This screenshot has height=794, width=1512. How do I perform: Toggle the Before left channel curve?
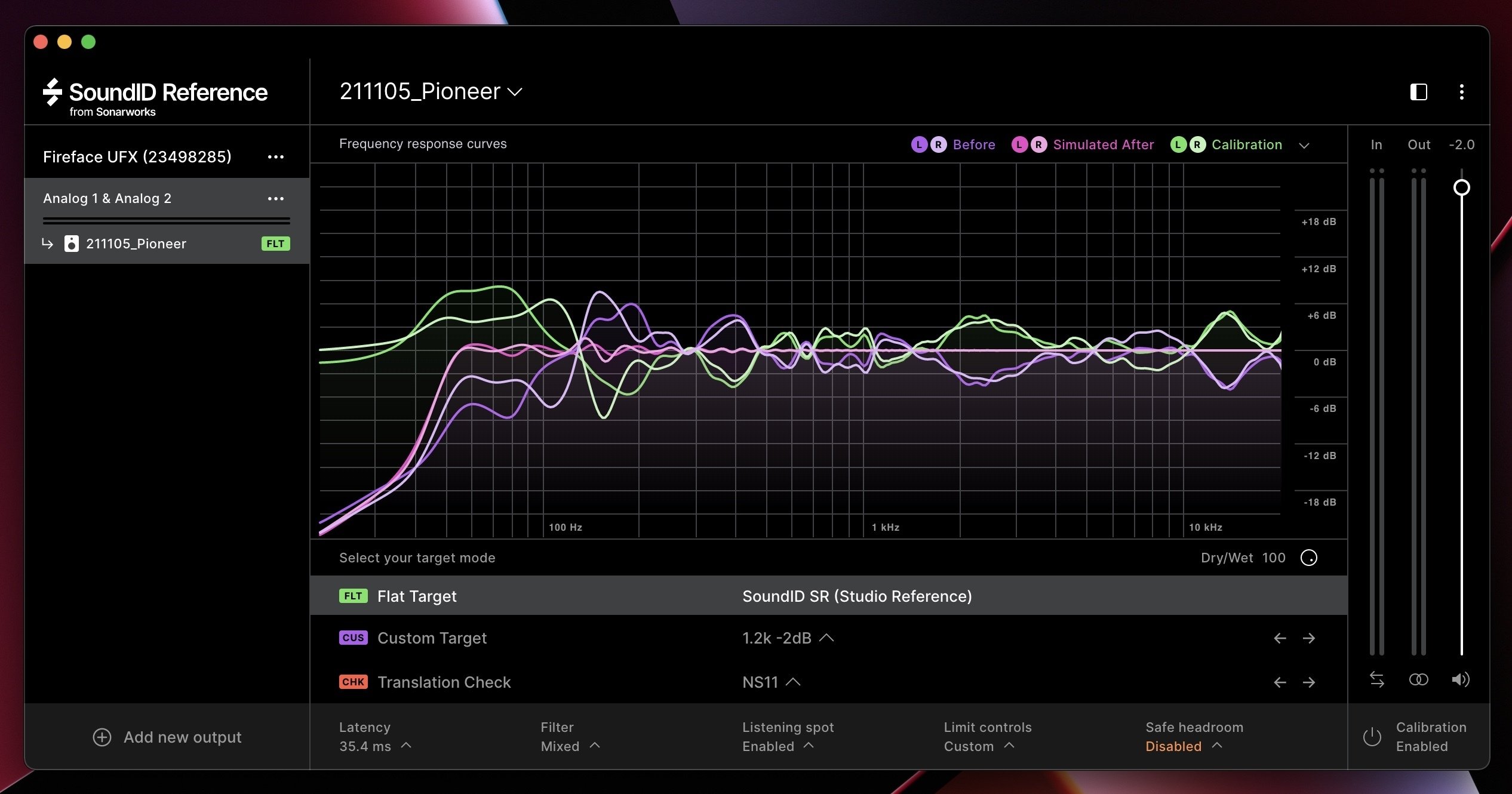click(919, 144)
